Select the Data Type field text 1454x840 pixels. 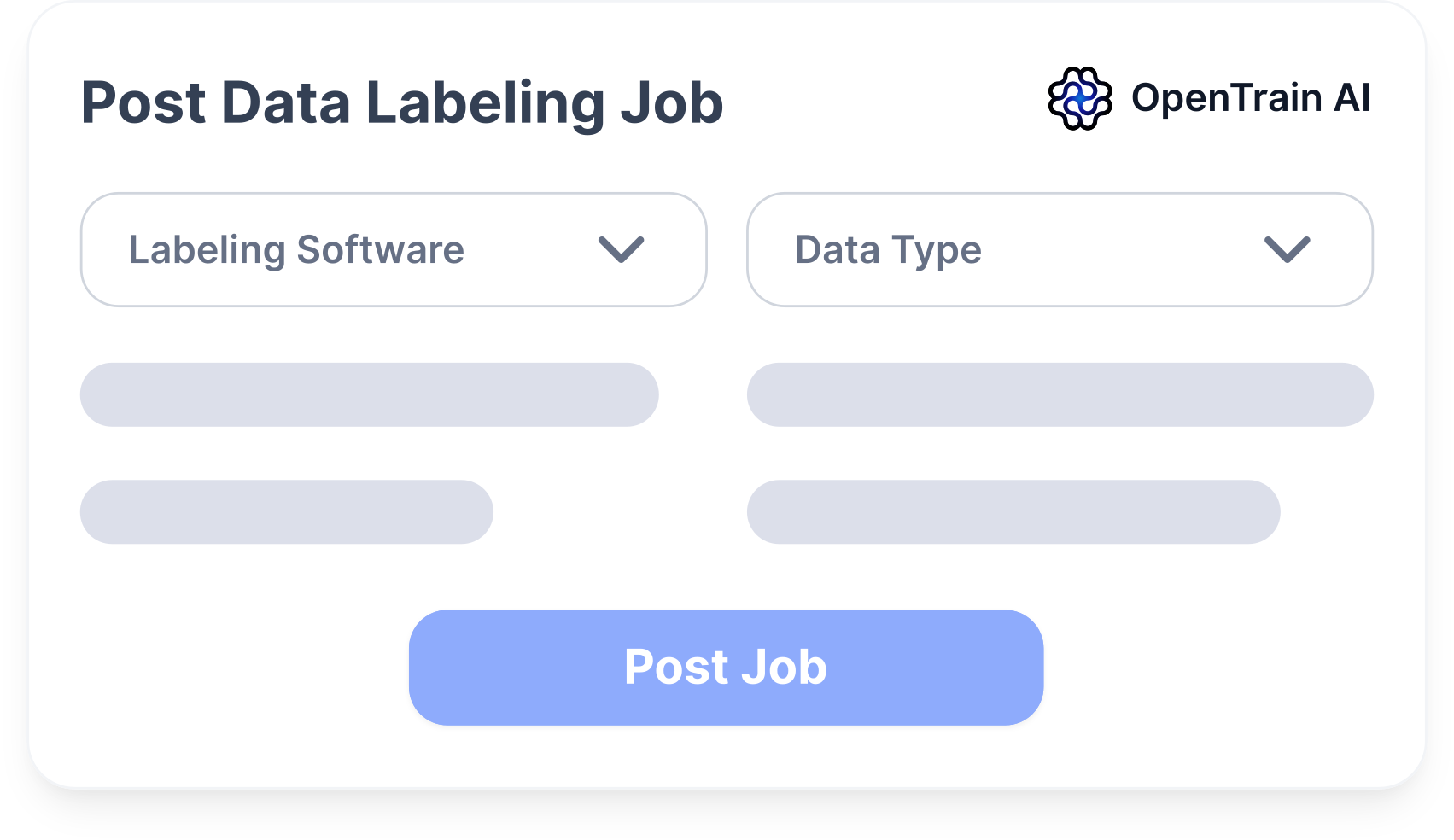(887, 249)
